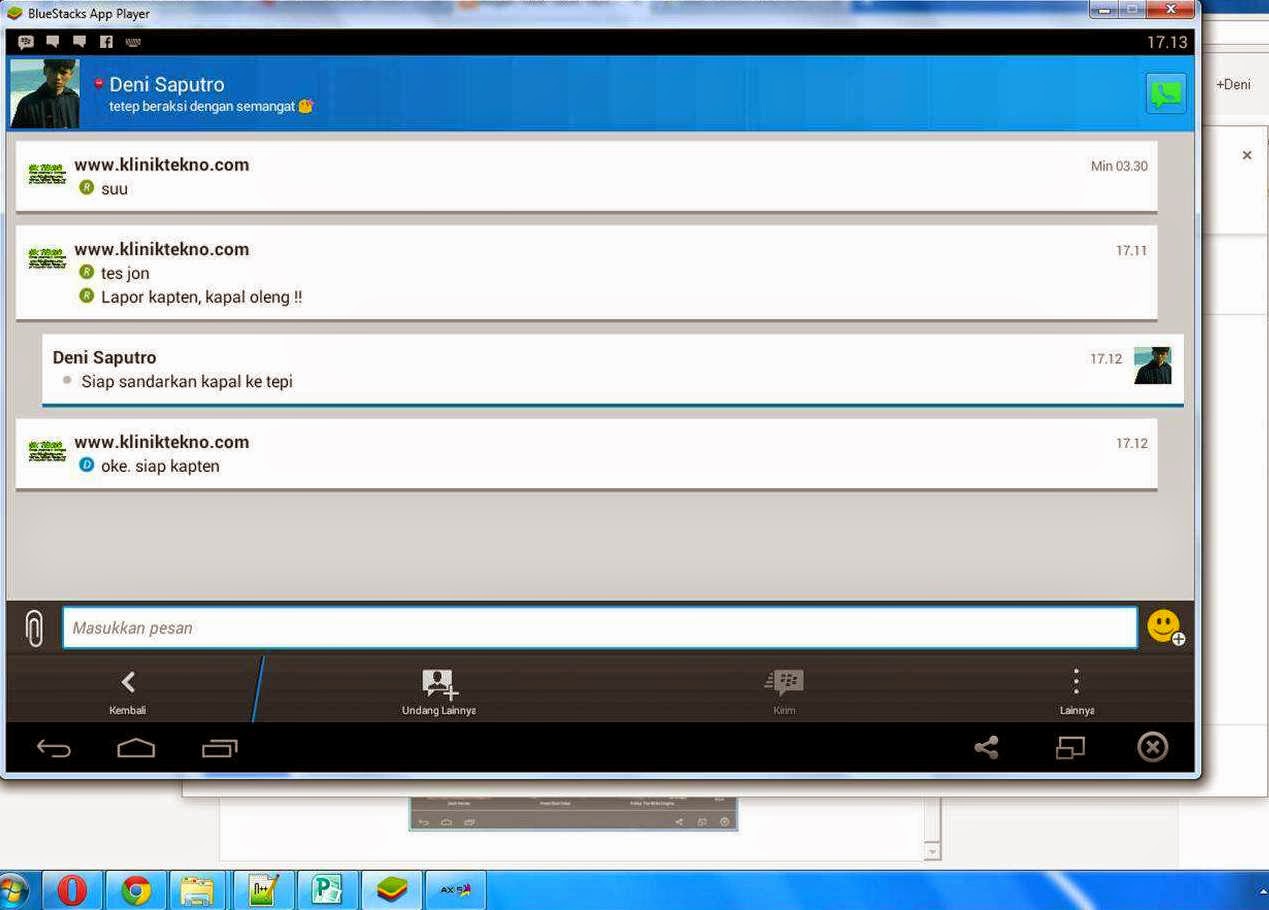Open the emoticon smiley picker
This screenshot has height=910, width=1269.
point(1165,627)
